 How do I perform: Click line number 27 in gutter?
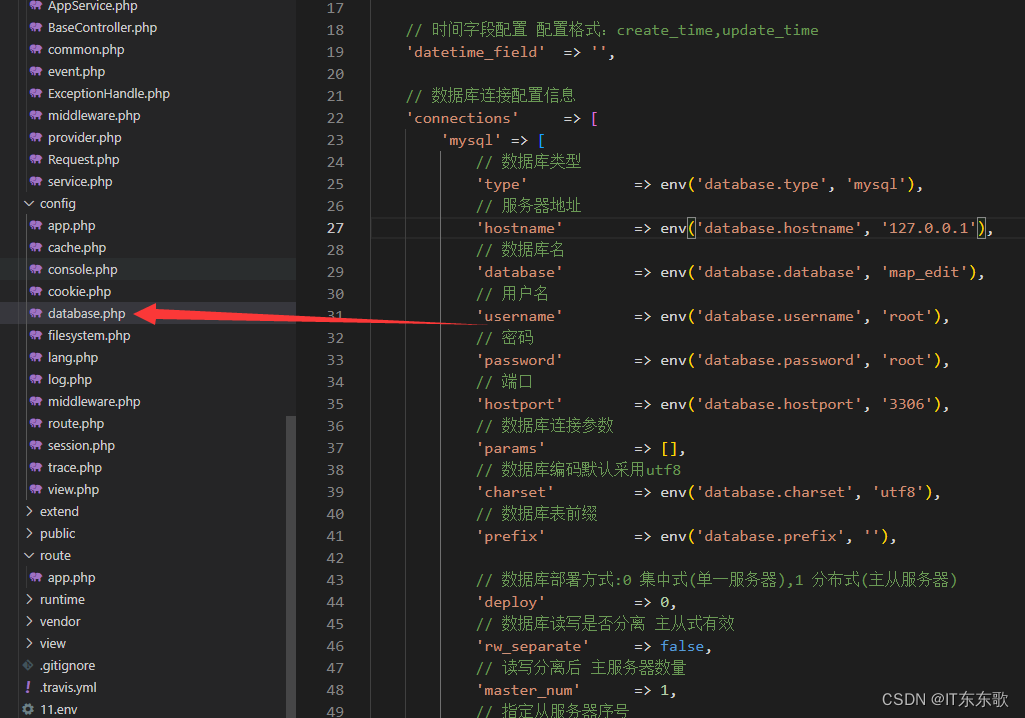(335, 228)
